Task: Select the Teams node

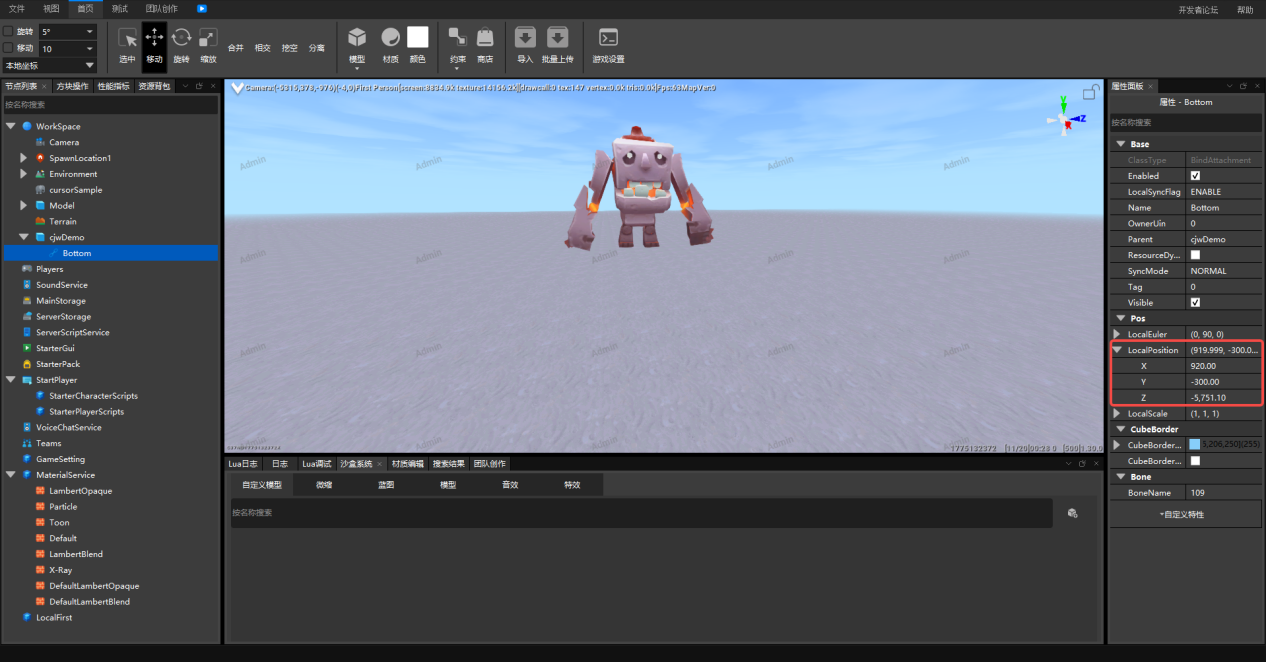Action: point(48,443)
